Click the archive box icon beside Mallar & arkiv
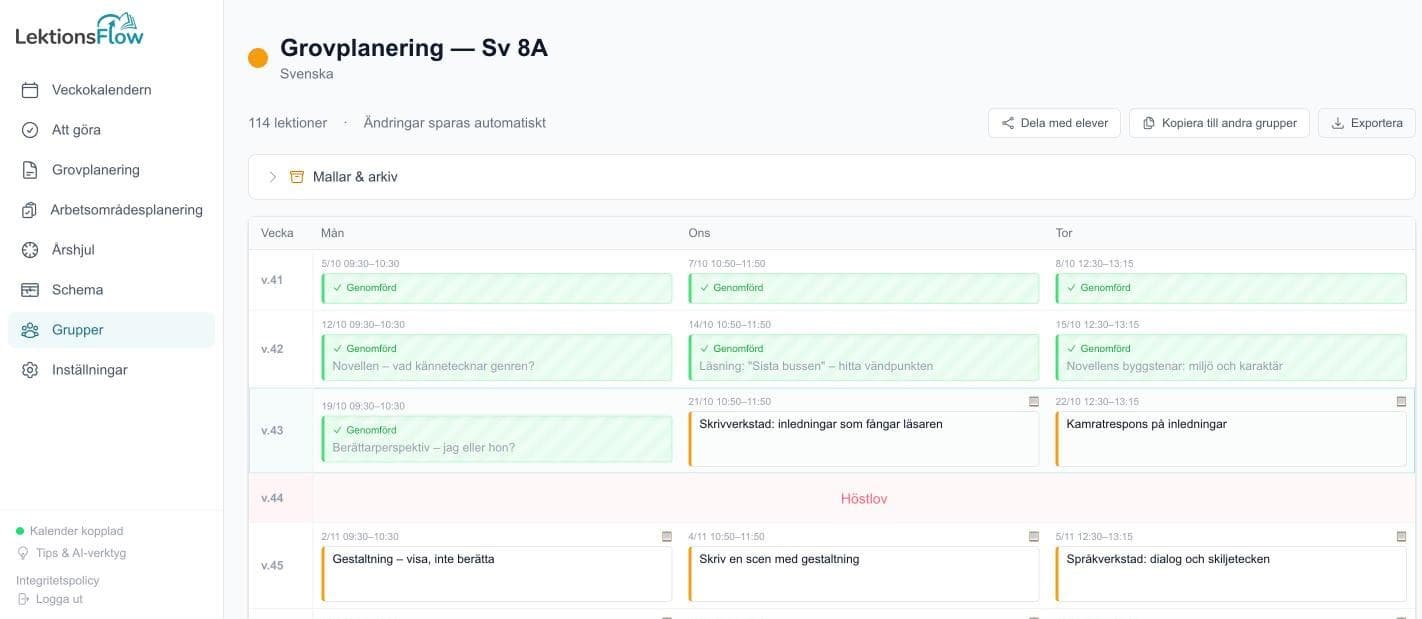This screenshot has width=1422, height=619. coord(296,177)
